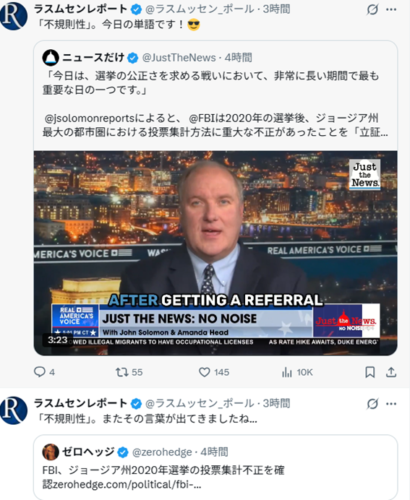The width and height of the screenshot is (410, 500).
Task: Open the Rasmussen Reports avatar on second post
Action: 13,410
